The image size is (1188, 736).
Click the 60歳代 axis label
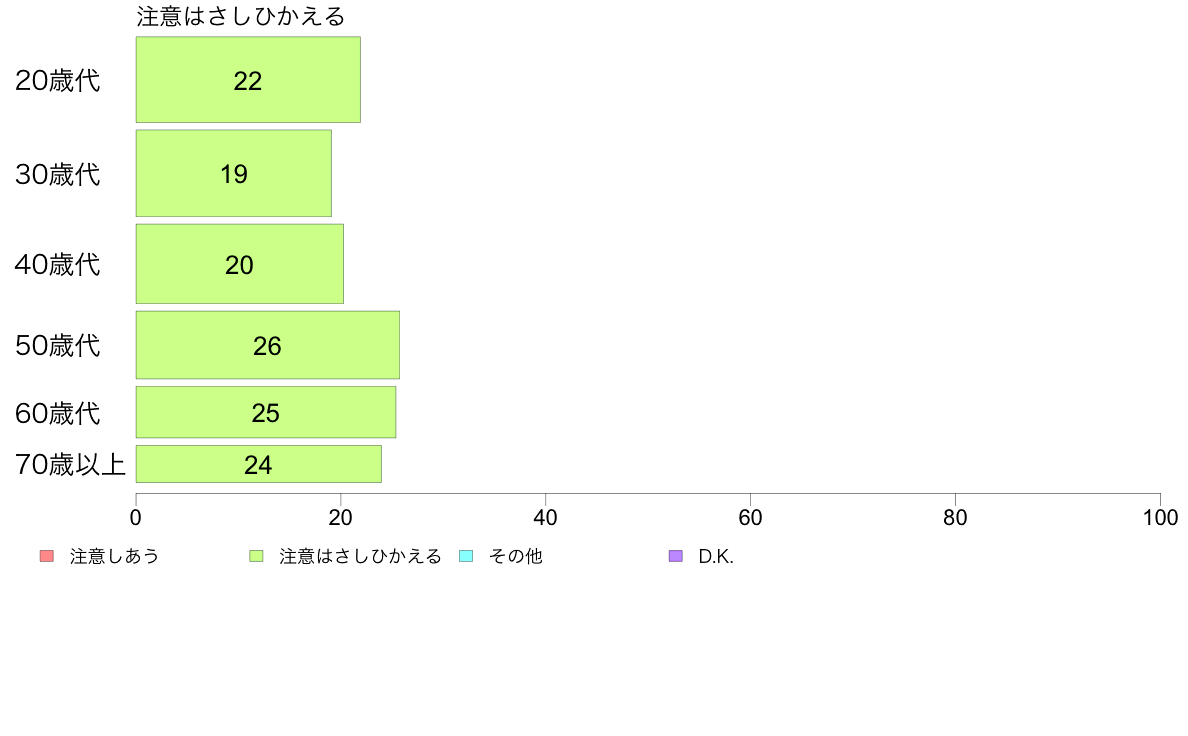tap(58, 413)
